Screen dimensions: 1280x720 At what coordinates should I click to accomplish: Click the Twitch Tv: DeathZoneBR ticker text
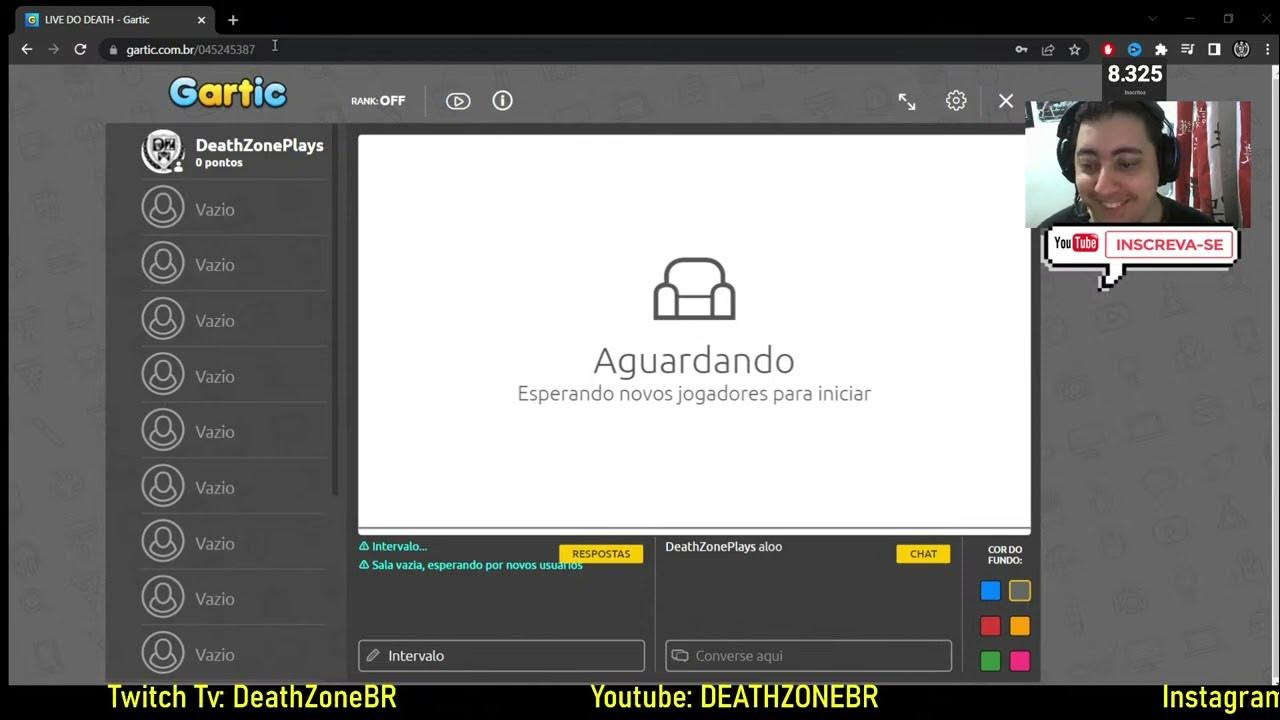252,697
